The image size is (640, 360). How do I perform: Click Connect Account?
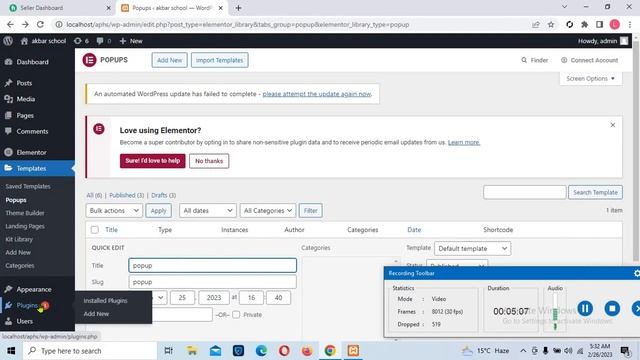[589, 60]
